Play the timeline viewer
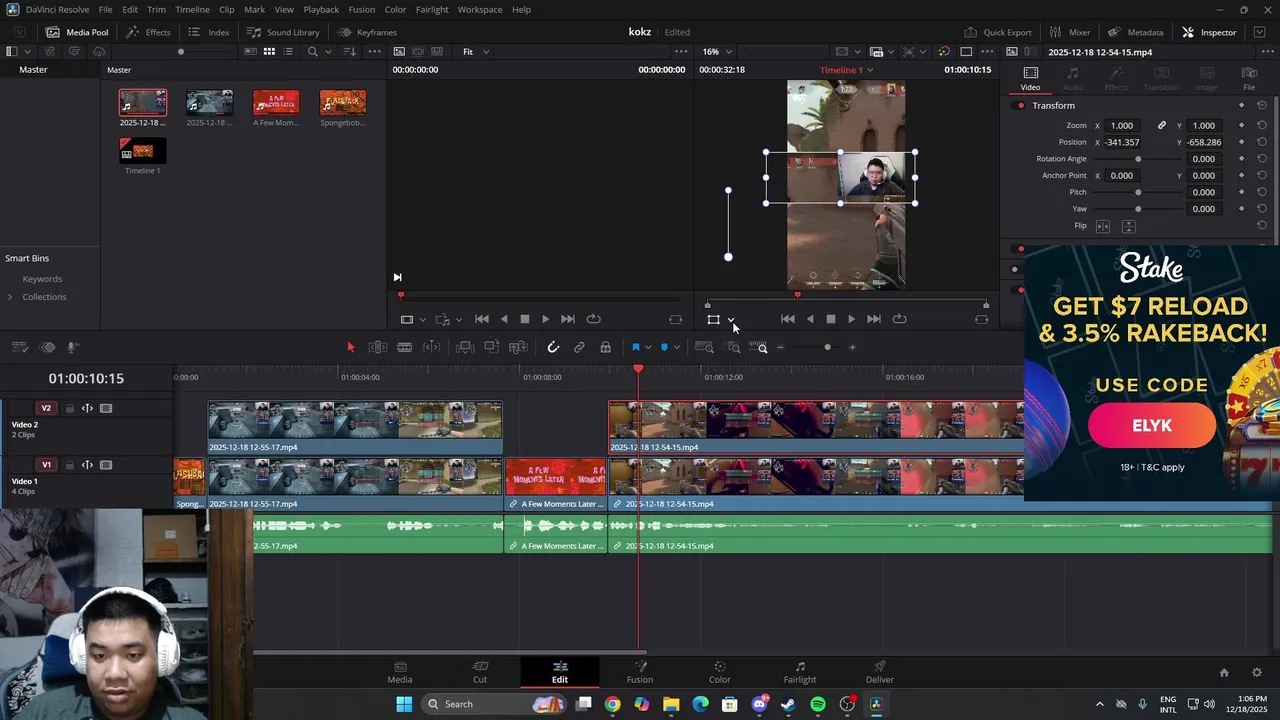This screenshot has width=1280, height=720. [x=851, y=319]
